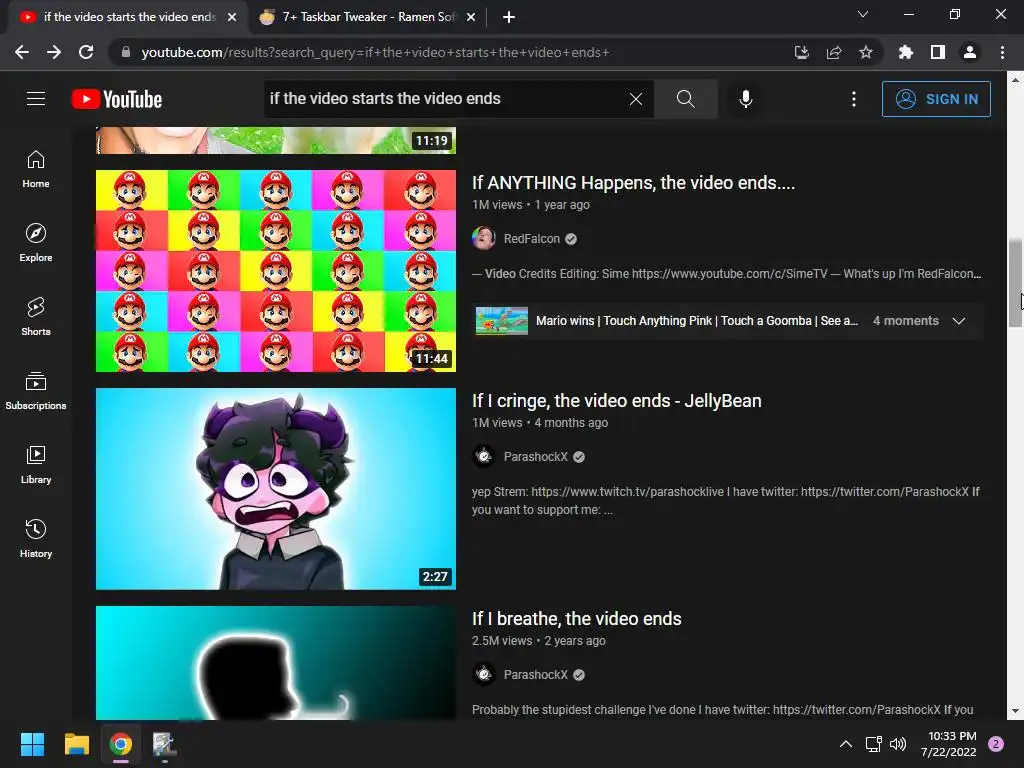1024x768 pixels.
Task: Open the Windows Start menu
Action: 32,744
